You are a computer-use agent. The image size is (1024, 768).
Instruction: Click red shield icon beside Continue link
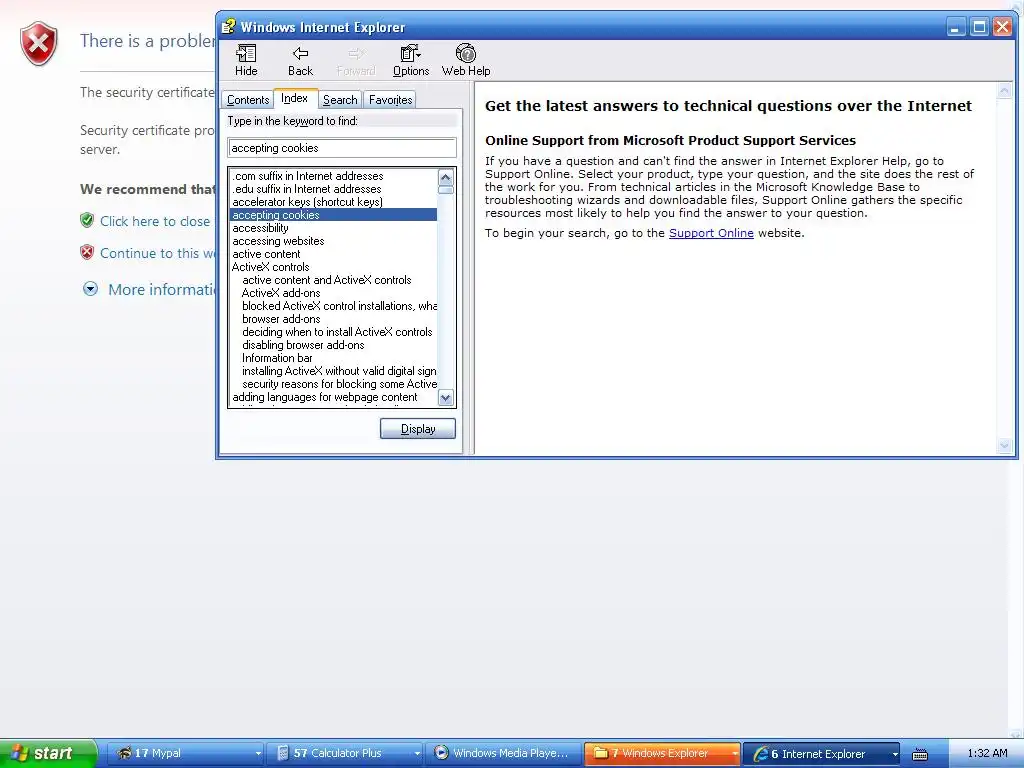tap(87, 252)
